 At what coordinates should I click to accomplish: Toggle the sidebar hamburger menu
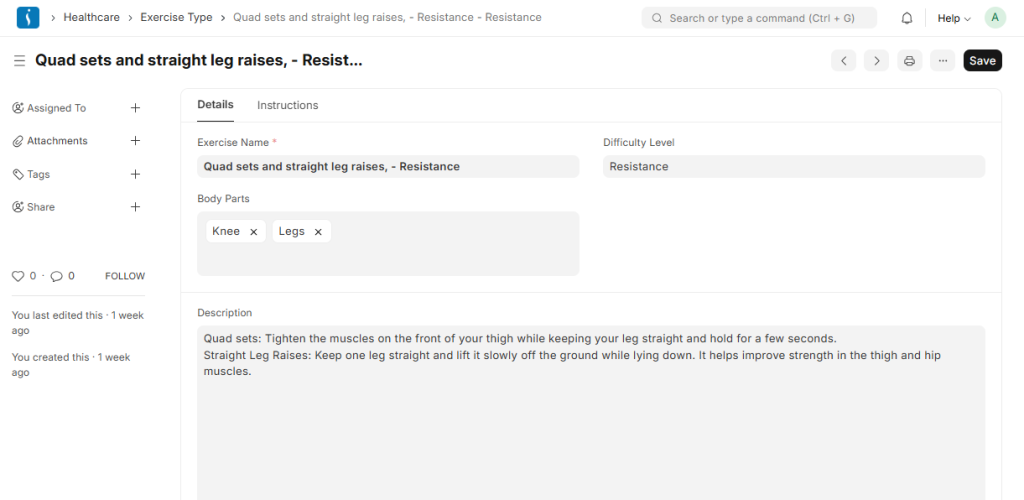coord(19,61)
